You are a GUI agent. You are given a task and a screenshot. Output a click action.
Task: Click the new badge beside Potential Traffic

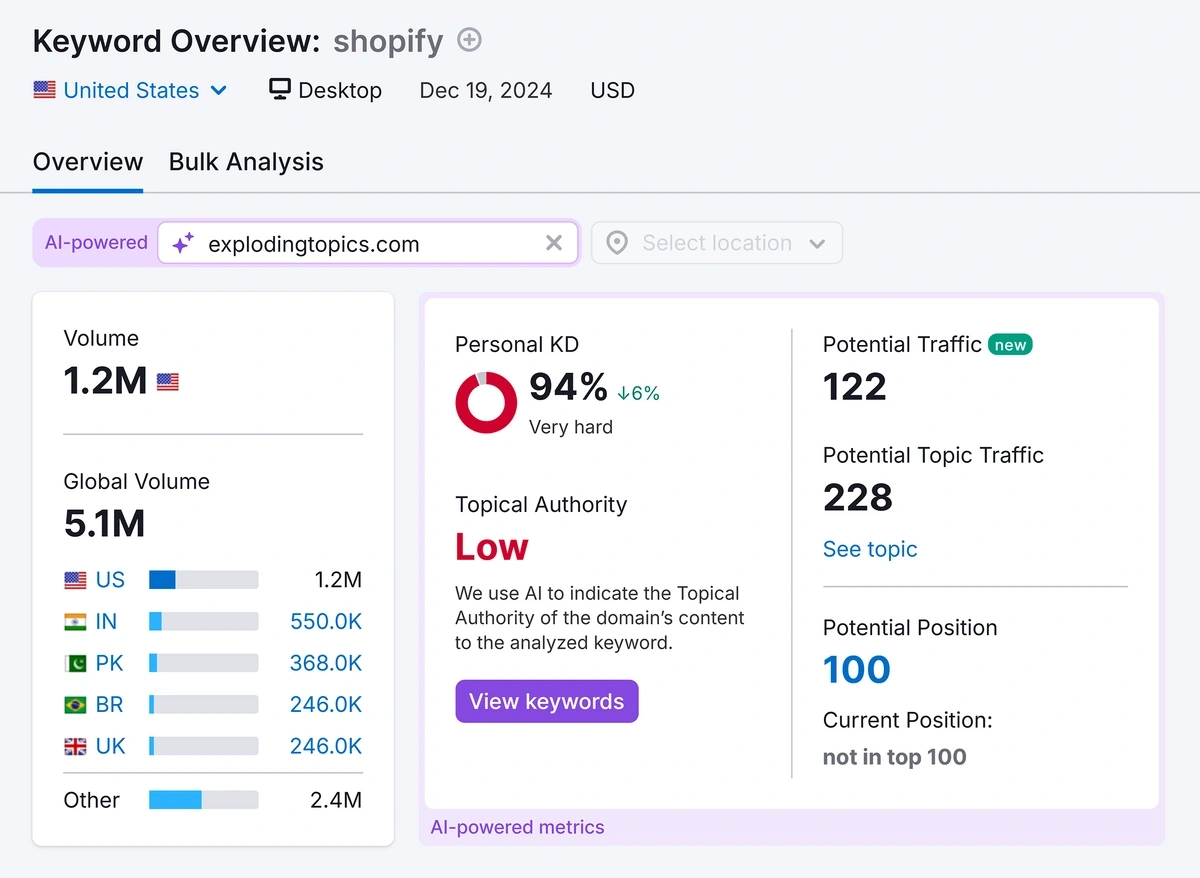[1010, 344]
